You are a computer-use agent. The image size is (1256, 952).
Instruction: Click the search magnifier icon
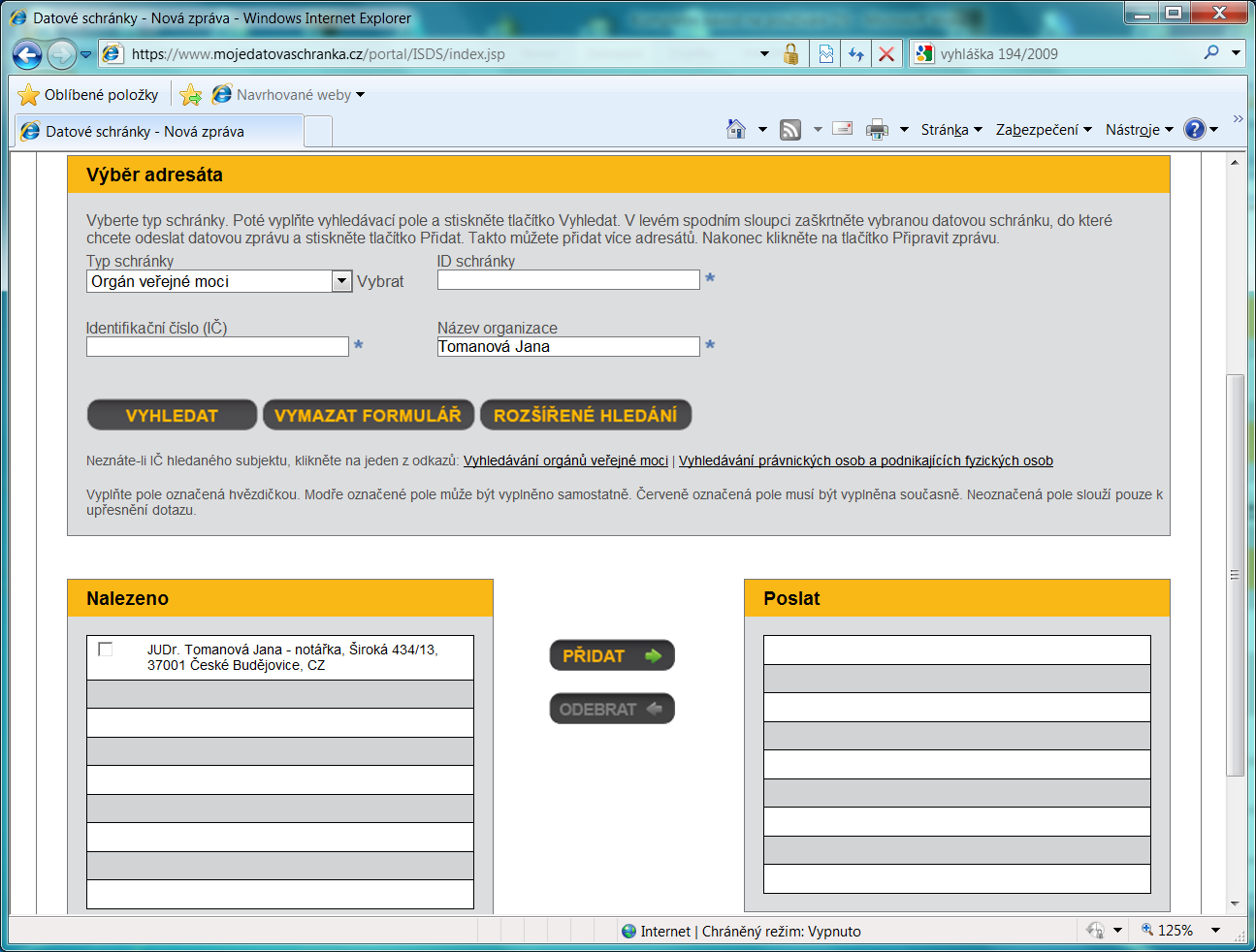click(x=1211, y=53)
